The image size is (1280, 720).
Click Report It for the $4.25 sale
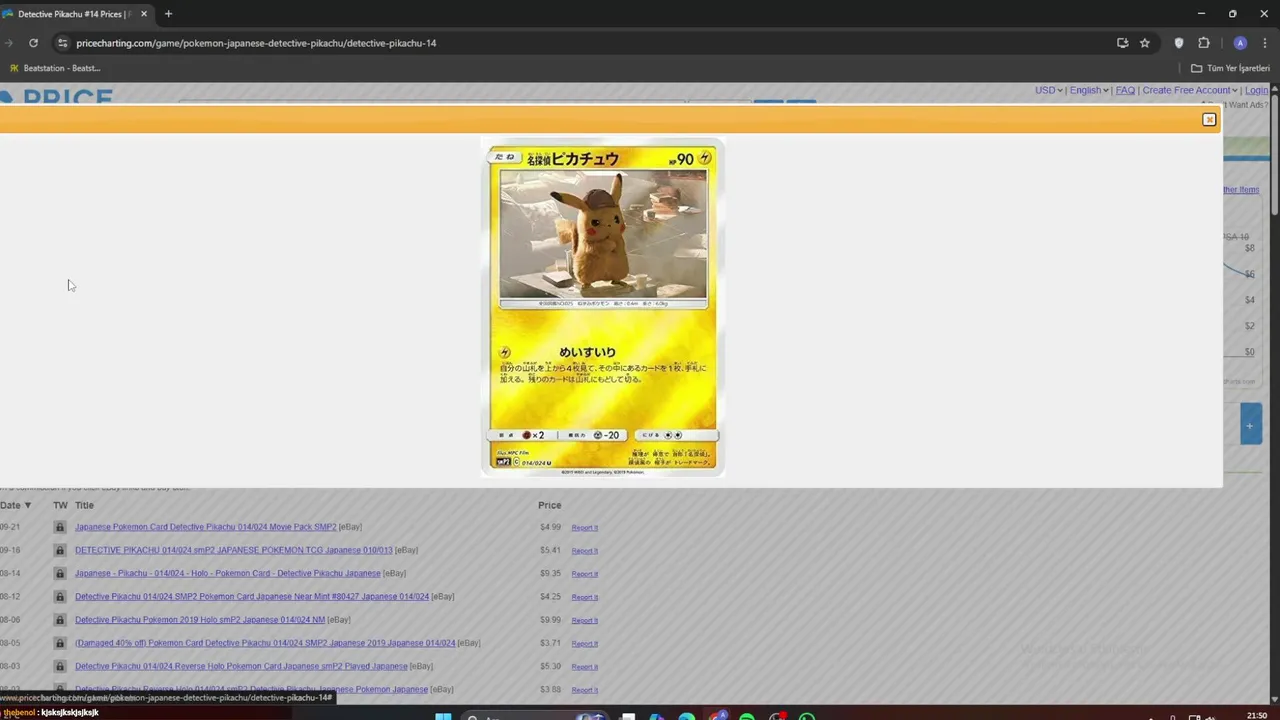[x=585, y=597]
